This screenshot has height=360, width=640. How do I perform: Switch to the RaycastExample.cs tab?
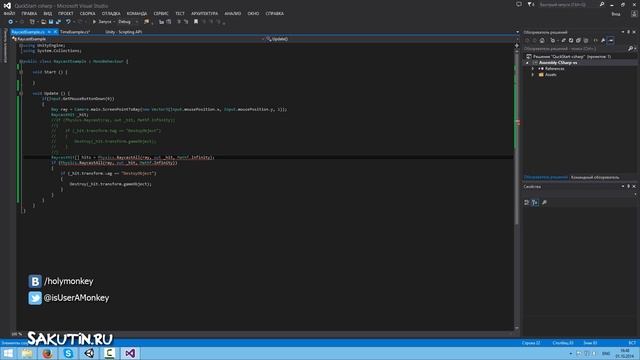[28, 32]
